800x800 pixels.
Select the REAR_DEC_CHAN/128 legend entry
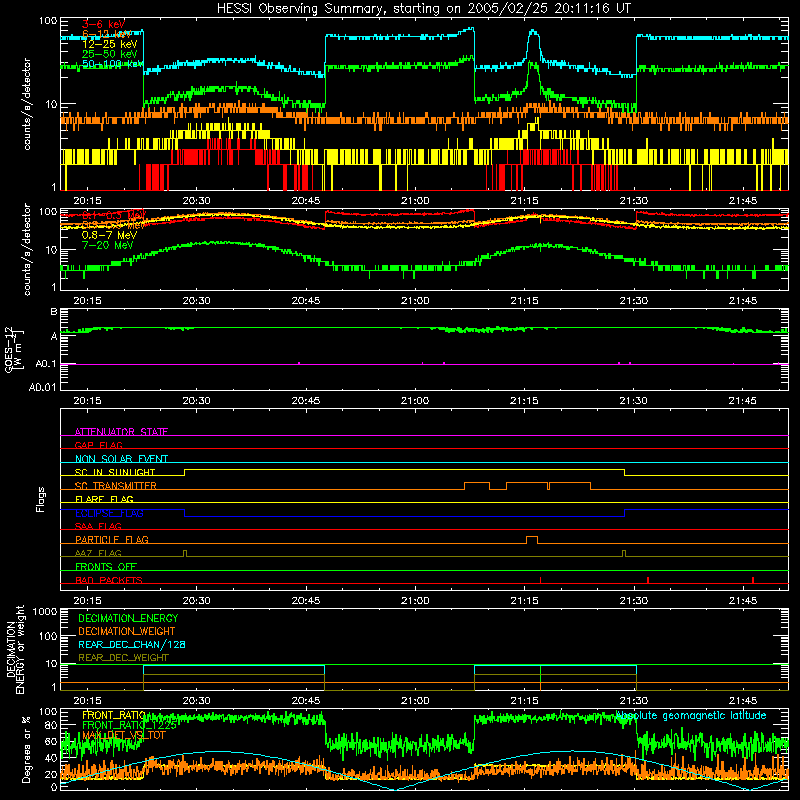pos(132,644)
